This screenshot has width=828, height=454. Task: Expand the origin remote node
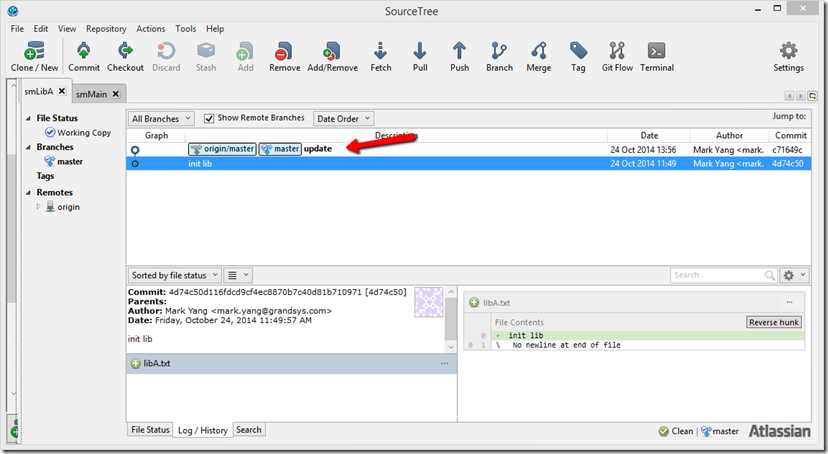pyautogui.click(x=38, y=207)
